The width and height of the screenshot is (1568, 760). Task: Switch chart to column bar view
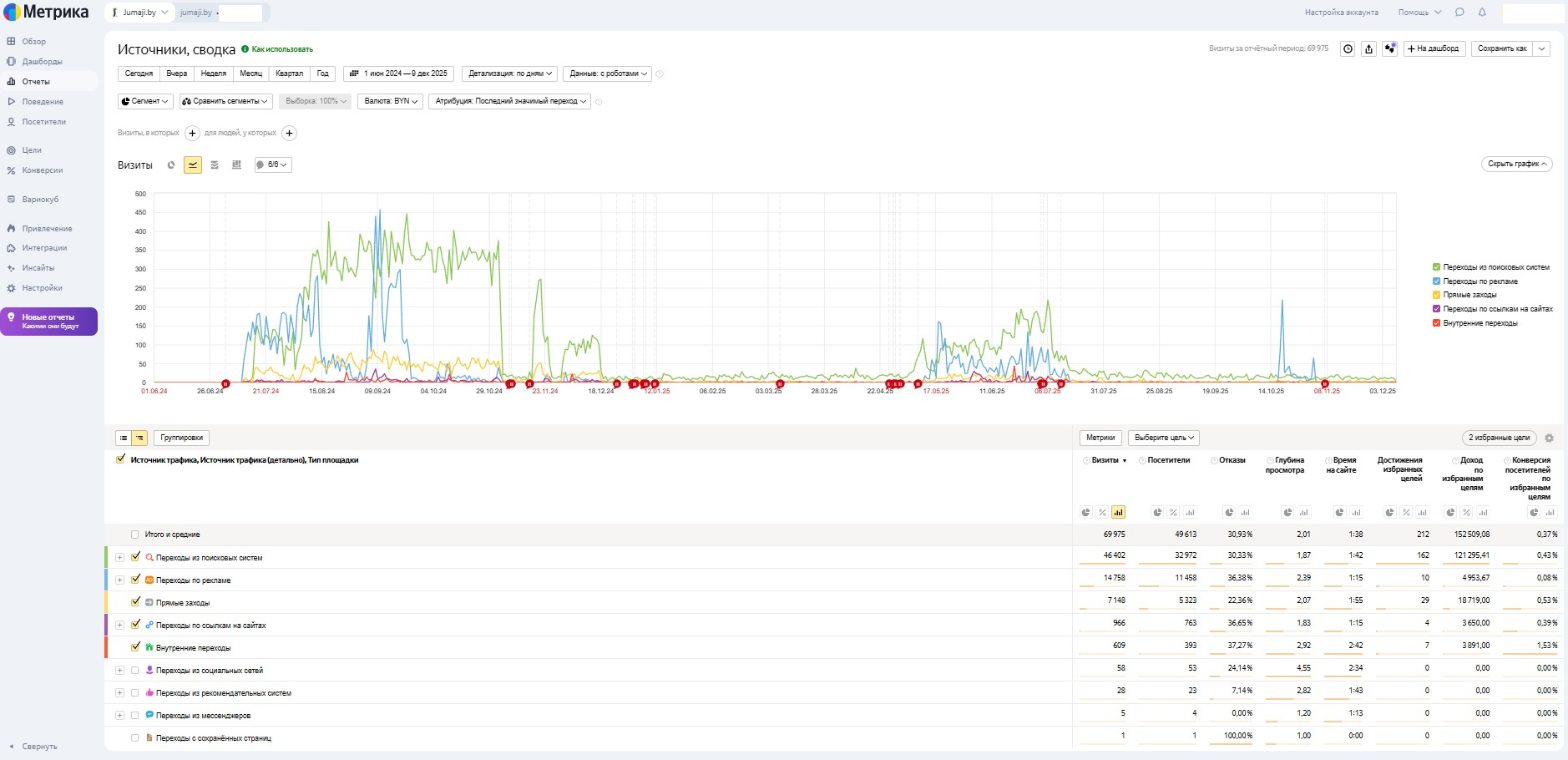click(x=236, y=165)
